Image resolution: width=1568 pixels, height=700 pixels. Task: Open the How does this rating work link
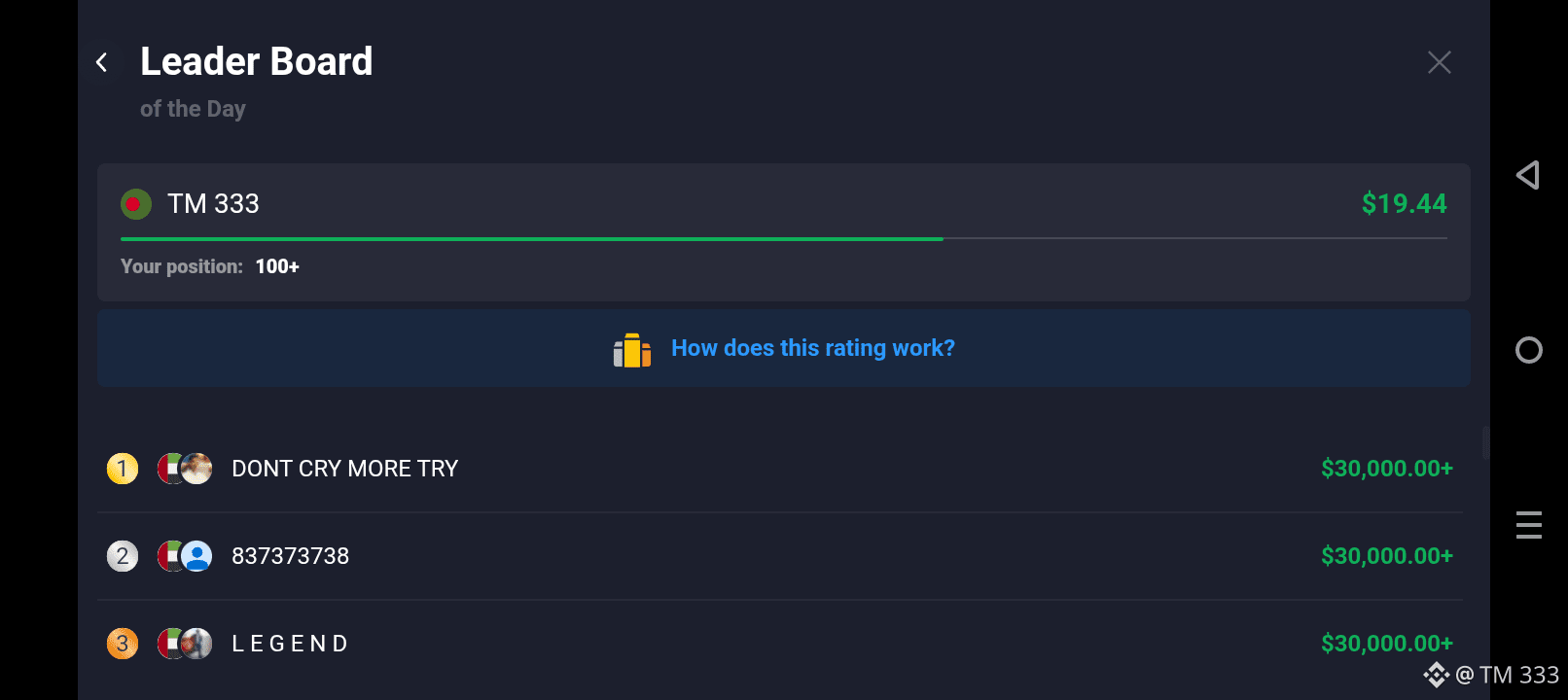813,348
